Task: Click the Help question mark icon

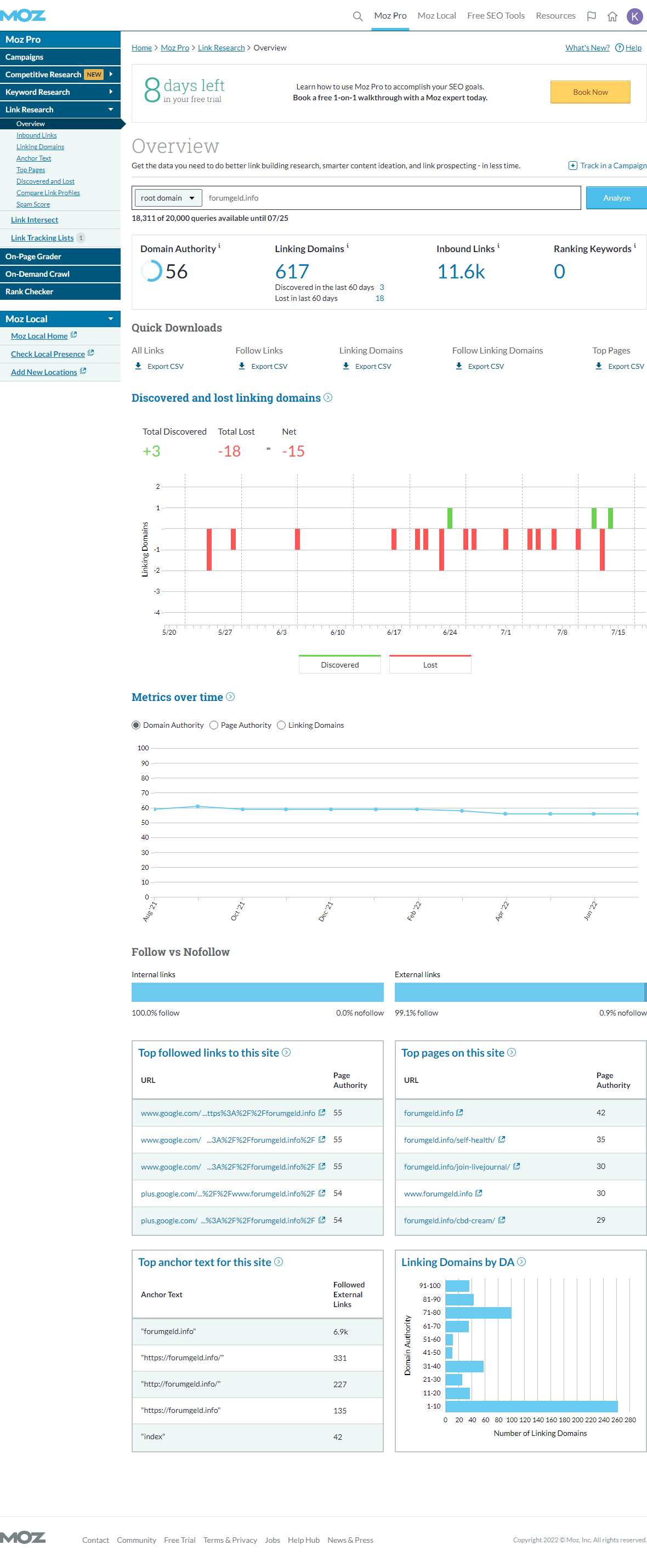Action: tap(619, 48)
